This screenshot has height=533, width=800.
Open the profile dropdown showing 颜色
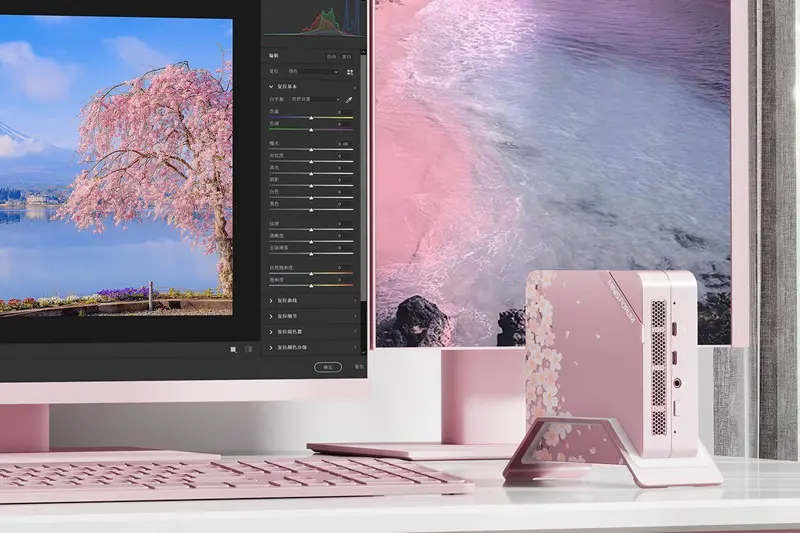tap(313, 72)
